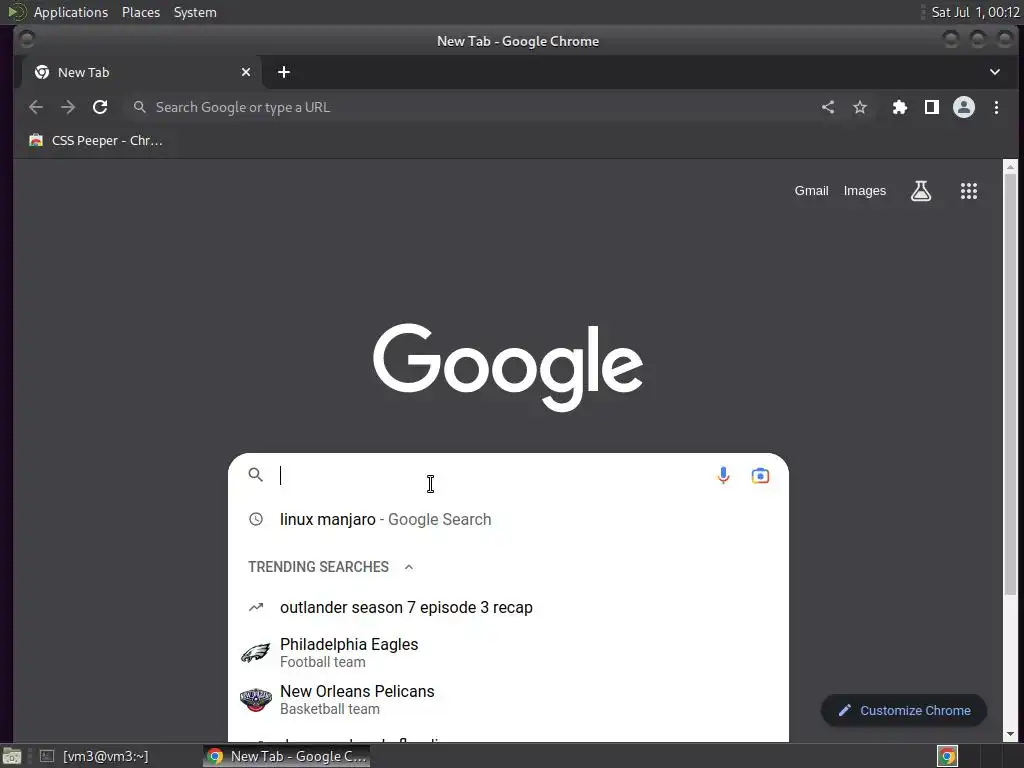Click the New Orleans Pelicans logo
Viewport: 1024px width, 768px height.
tap(255, 699)
